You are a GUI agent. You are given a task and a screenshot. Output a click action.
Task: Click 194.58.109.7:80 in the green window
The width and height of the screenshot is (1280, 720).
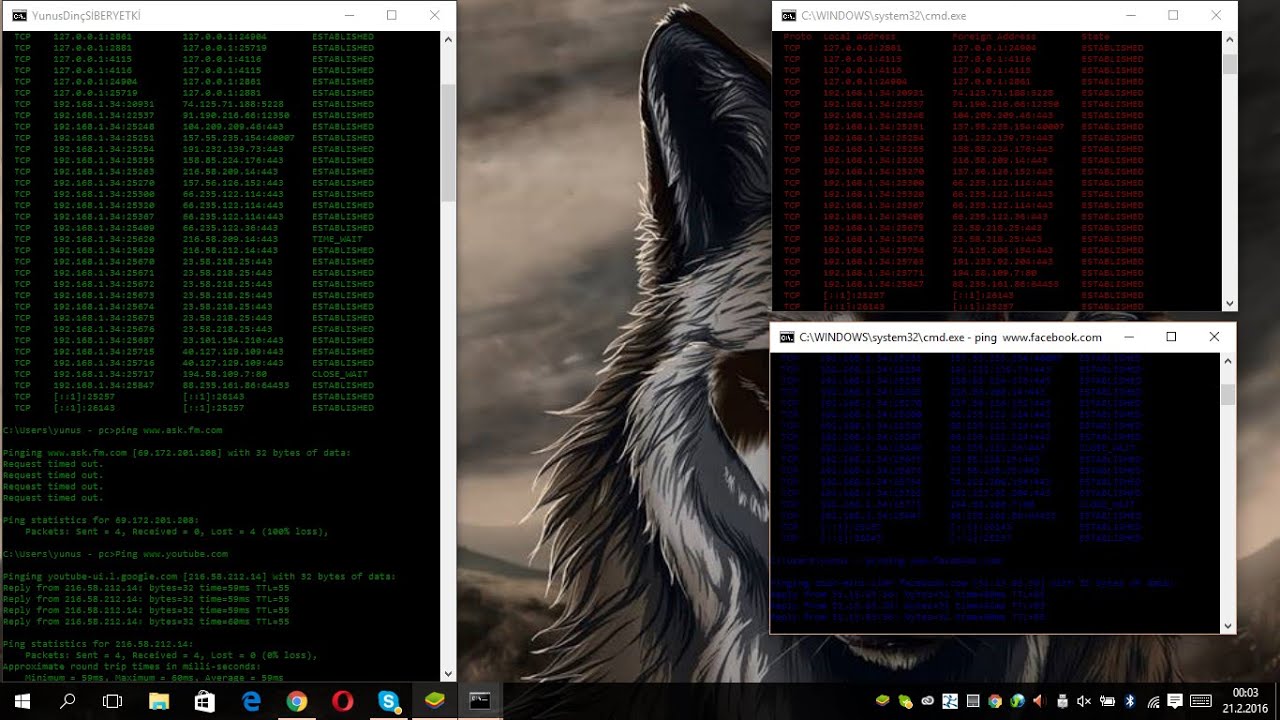[224, 374]
